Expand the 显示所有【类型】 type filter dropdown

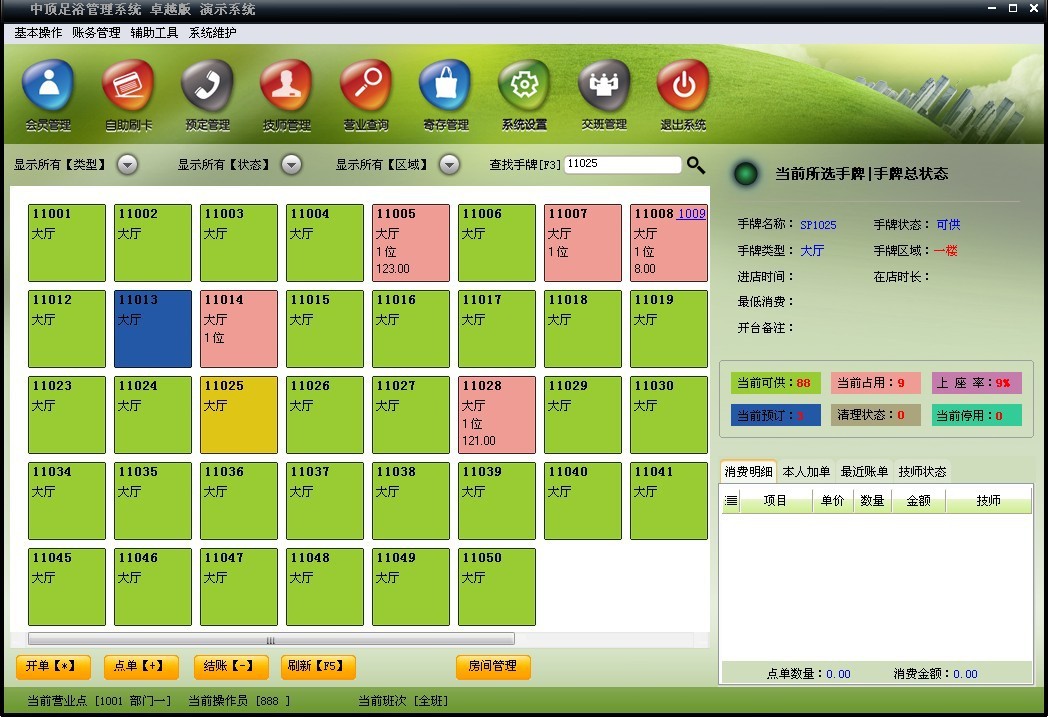click(x=128, y=164)
